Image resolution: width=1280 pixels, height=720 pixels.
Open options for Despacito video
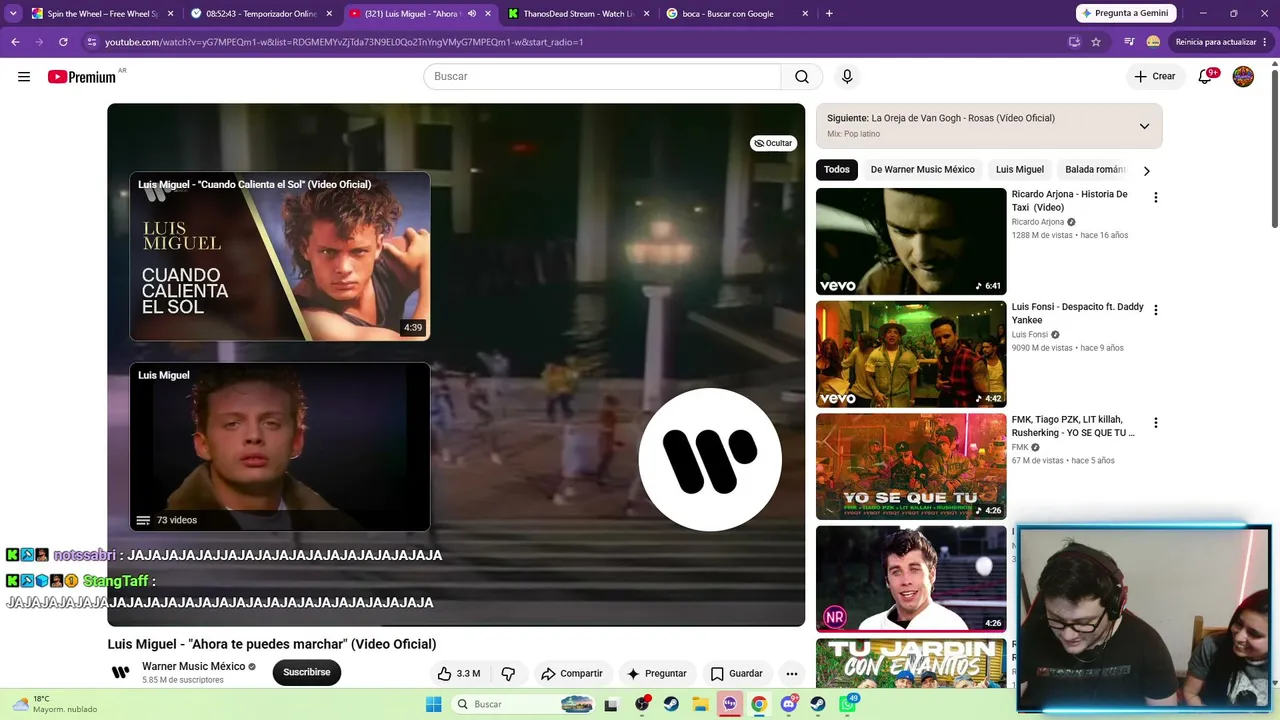coord(1155,311)
